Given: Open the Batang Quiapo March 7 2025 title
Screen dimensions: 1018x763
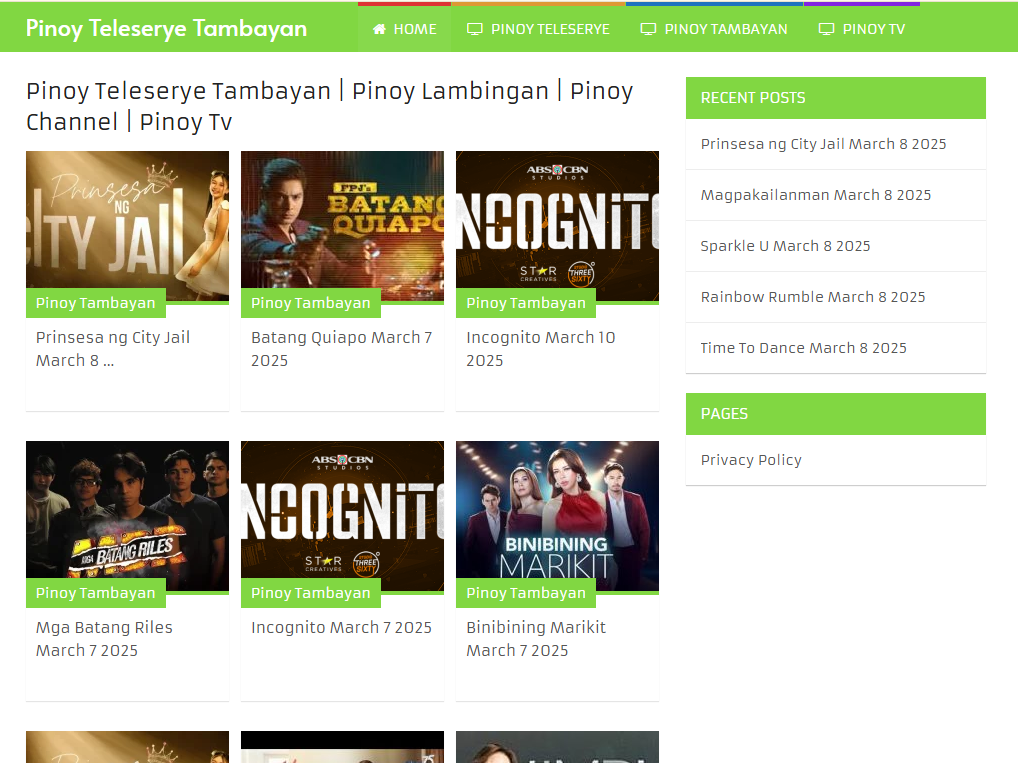Looking at the screenshot, I should coord(341,349).
